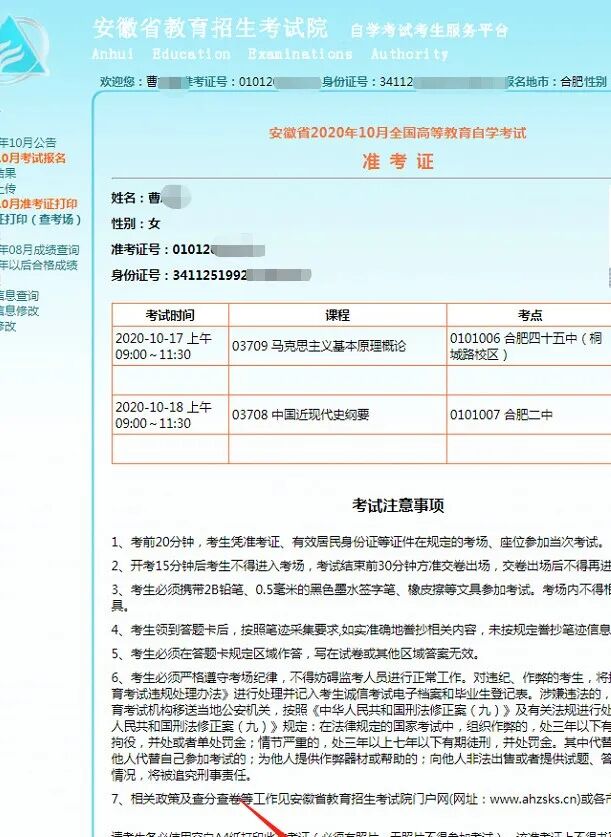The width and height of the screenshot is (611, 837).
Task: Open the '10月准考证打印' sidebar link
Action: click(38, 204)
